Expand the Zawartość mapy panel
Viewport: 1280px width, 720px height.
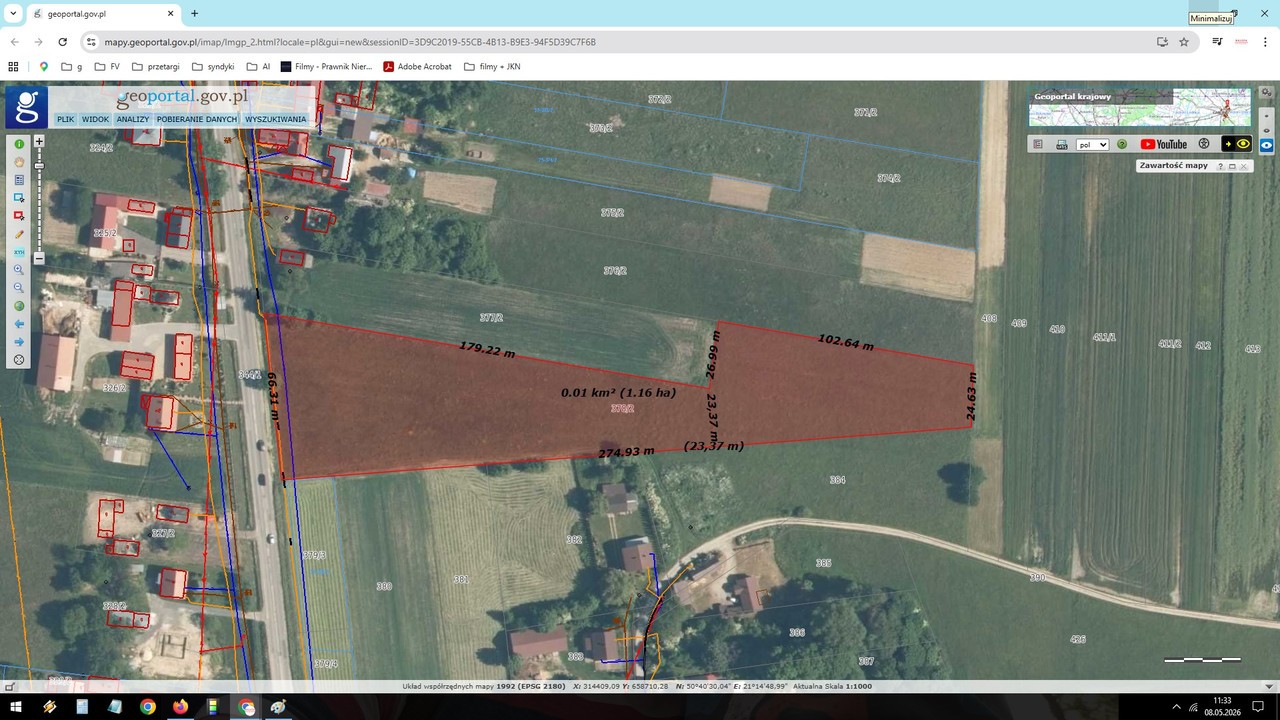coord(1232,166)
